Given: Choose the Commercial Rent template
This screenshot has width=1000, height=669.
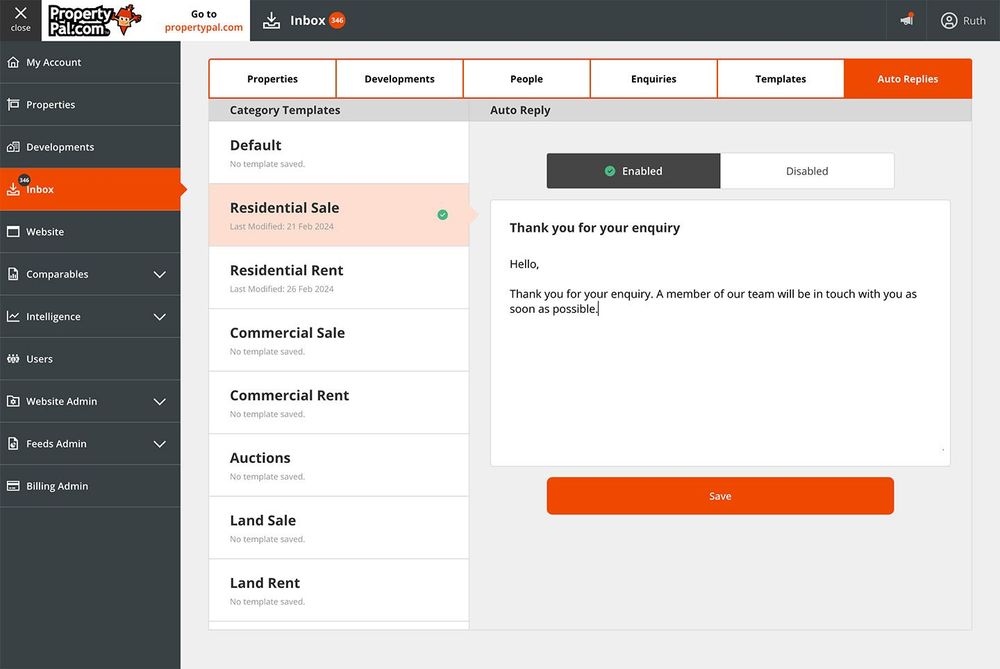Looking at the screenshot, I should [x=339, y=402].
